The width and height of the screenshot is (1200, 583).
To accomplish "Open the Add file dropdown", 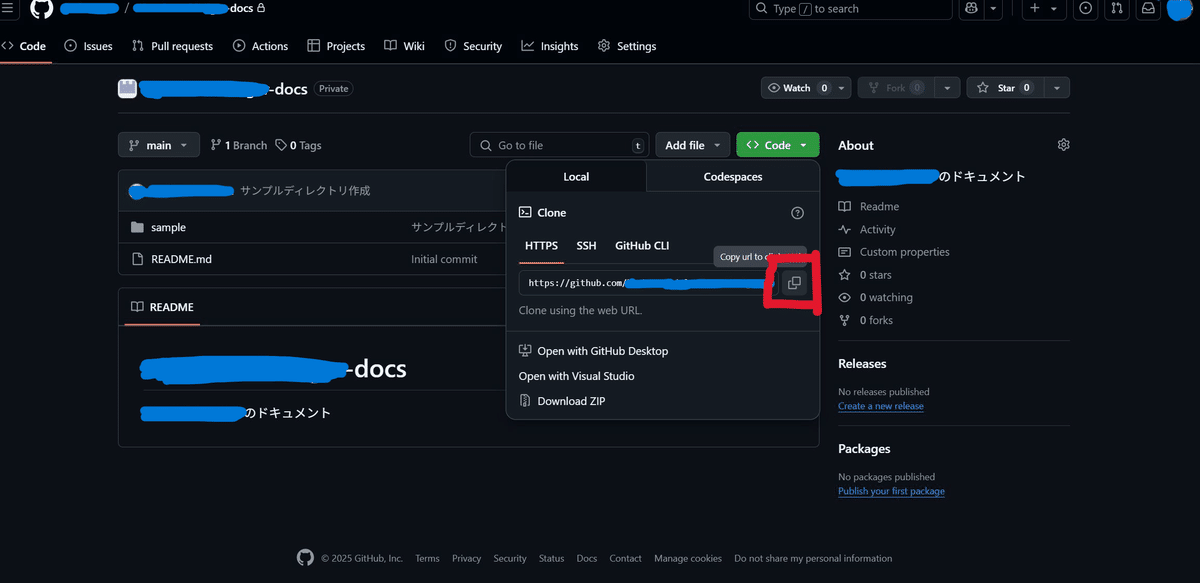I will pyautogui.click(x=693, y=145).
